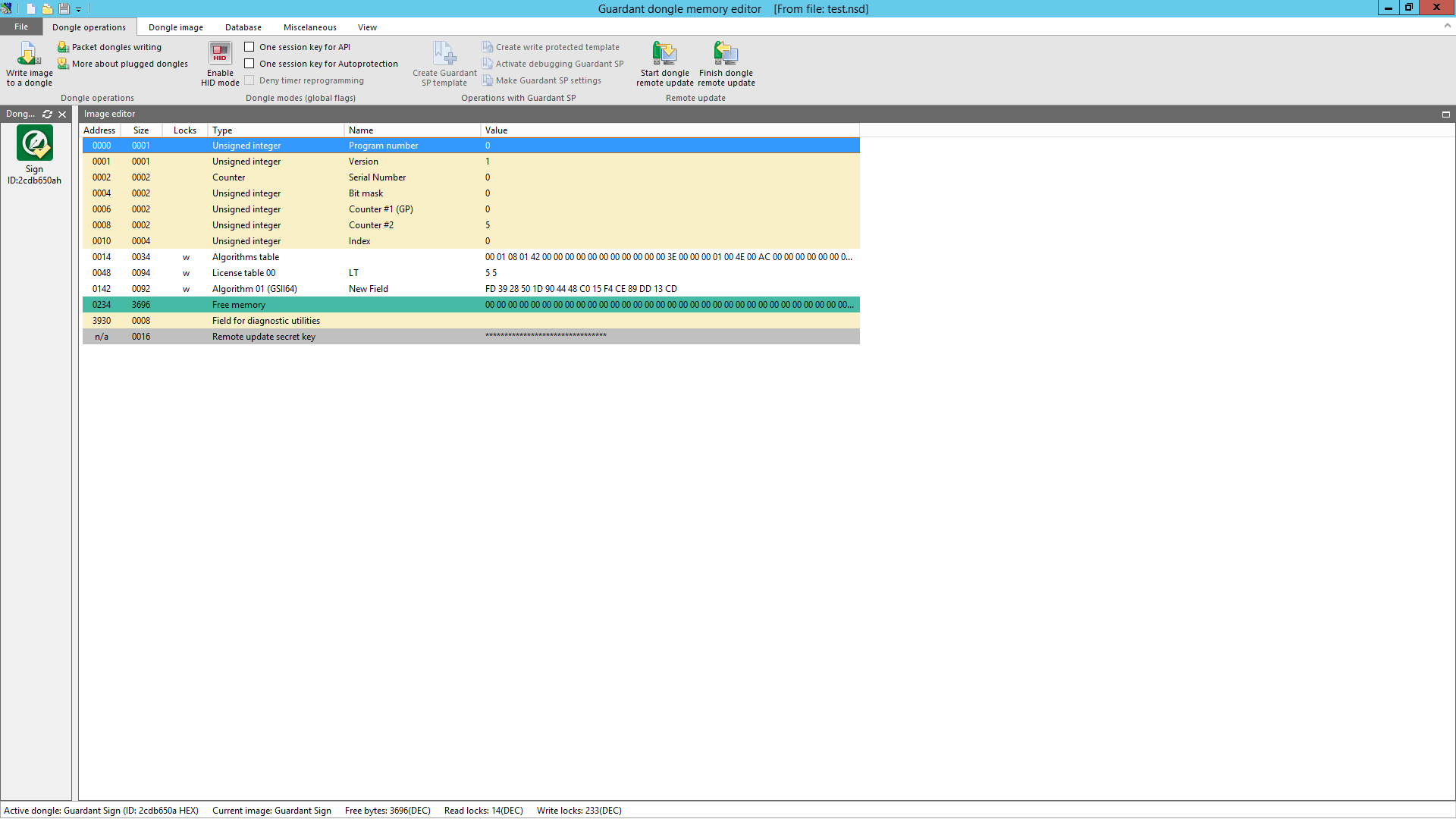
Task: Click the open folder quick access icon
Action: coord(47,9)
